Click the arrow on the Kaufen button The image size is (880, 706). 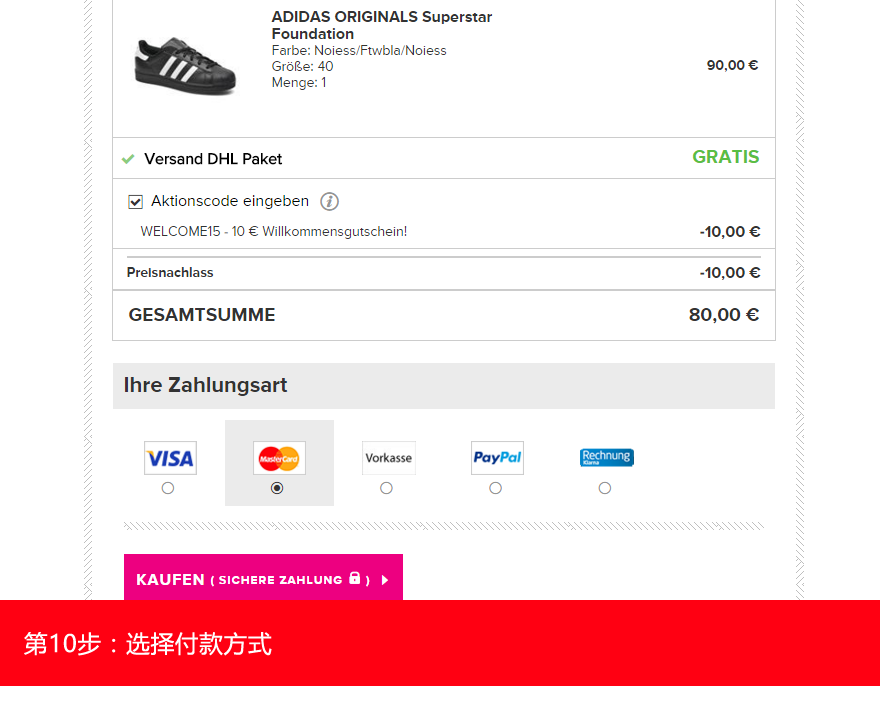[x=385, y=580]
